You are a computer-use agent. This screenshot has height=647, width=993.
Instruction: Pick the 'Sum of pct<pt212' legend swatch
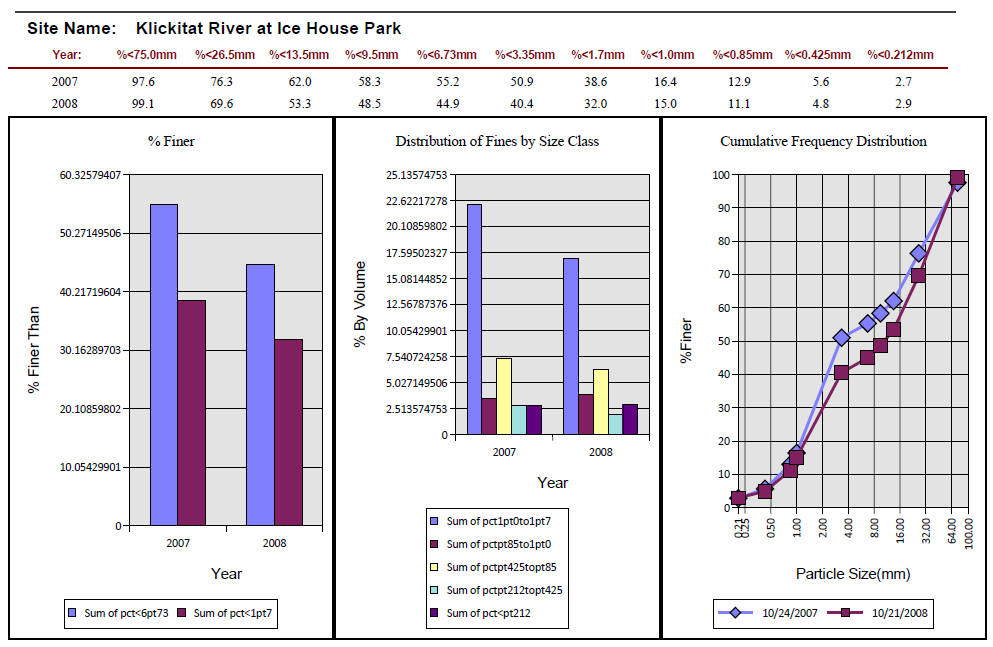click(x=434, y=613)
